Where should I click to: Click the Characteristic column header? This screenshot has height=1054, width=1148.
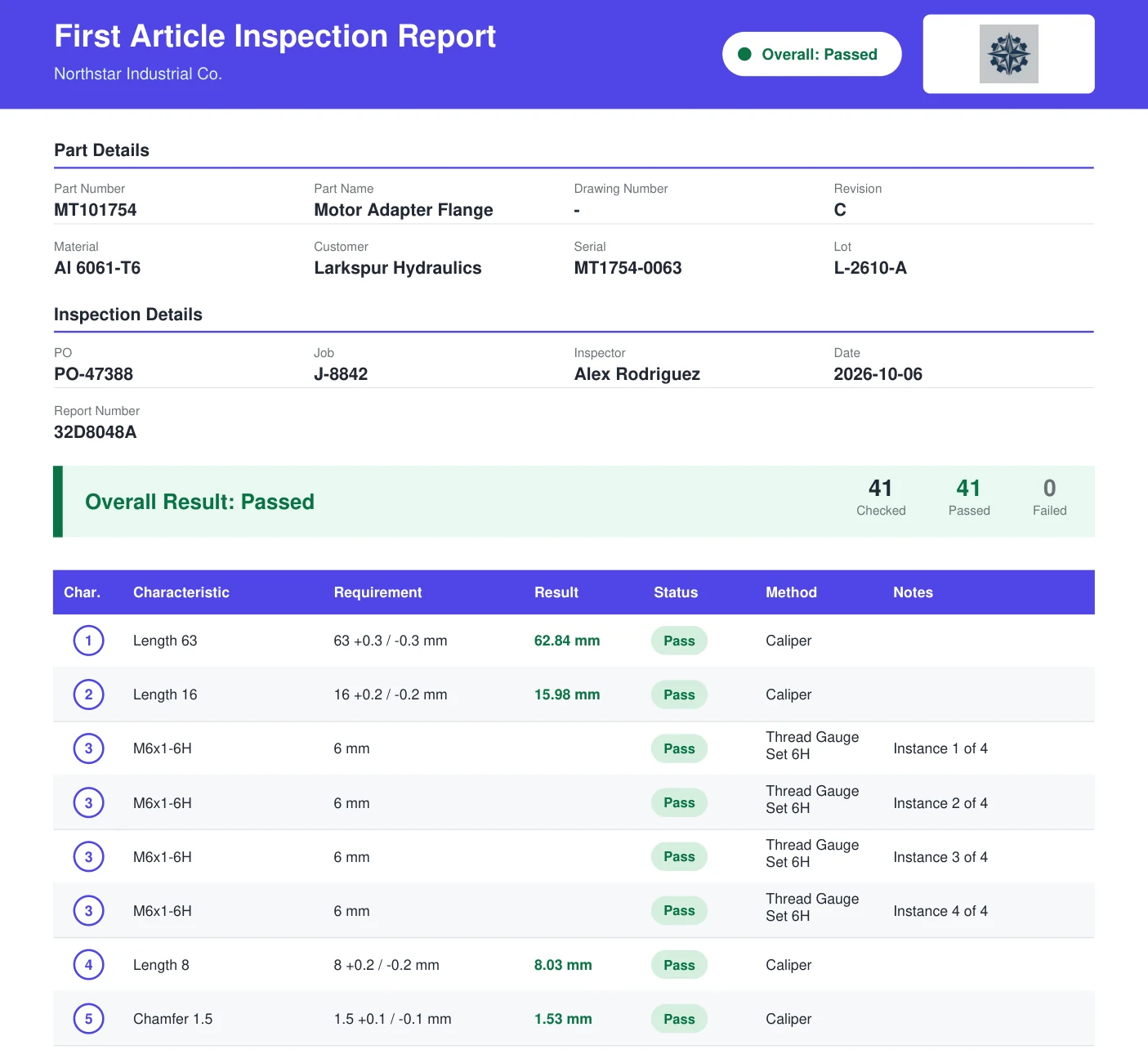[181, 592]
